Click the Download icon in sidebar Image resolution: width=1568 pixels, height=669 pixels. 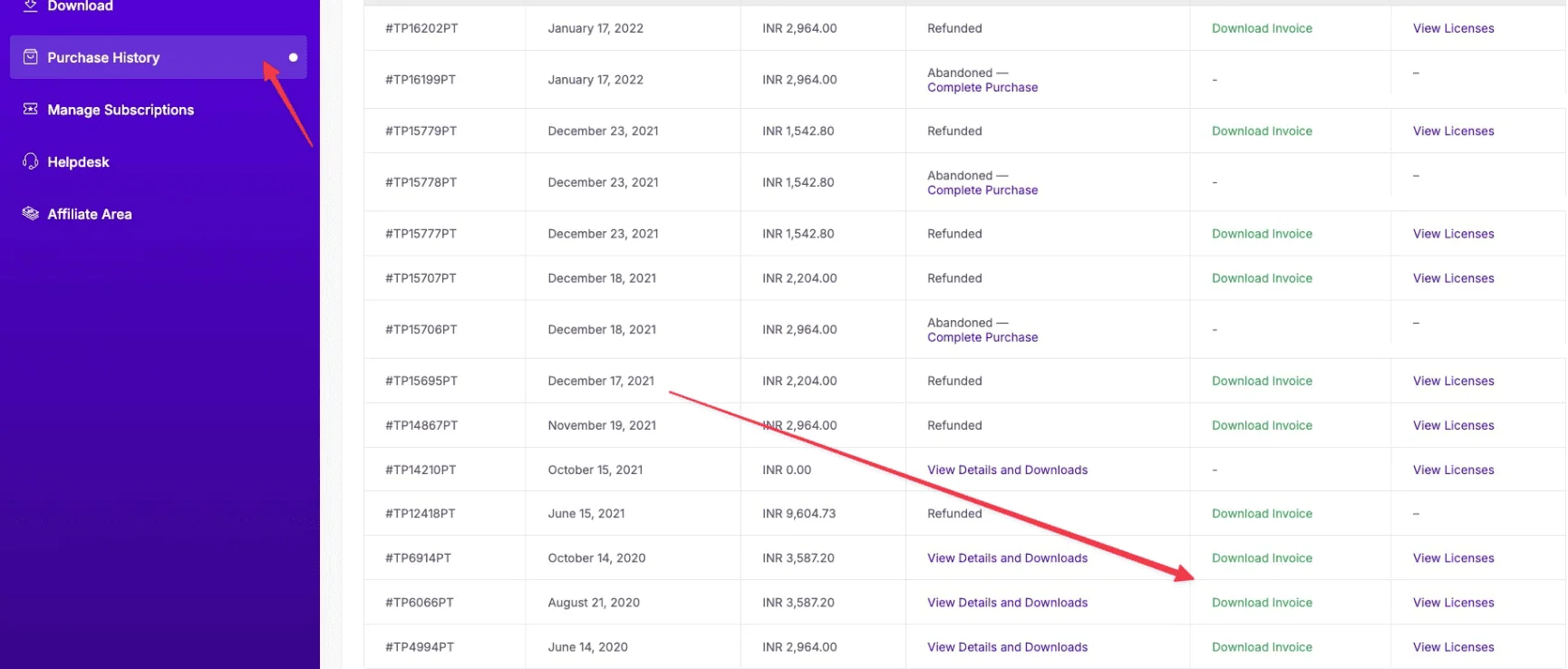click(x=30, y=5)
